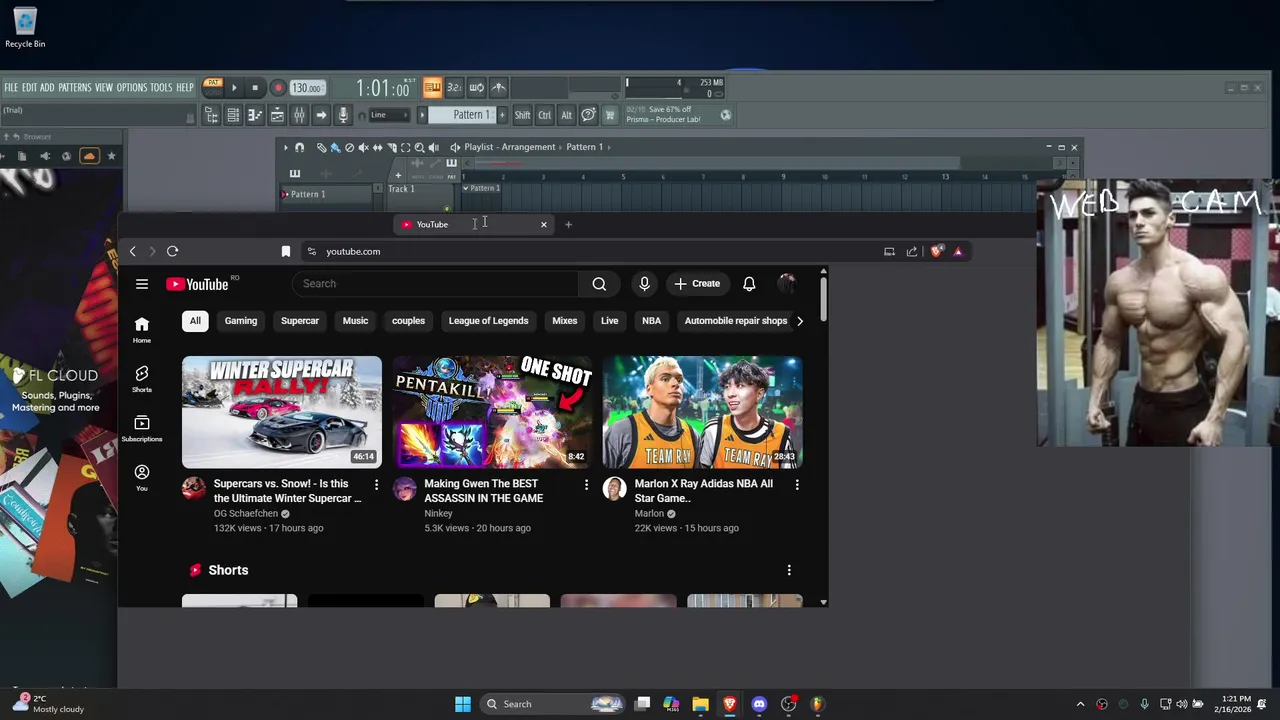Viewport: 1280px width, 720px height.
Task: Open the You page in YouTube sidebar
Action: pos(142,478)
